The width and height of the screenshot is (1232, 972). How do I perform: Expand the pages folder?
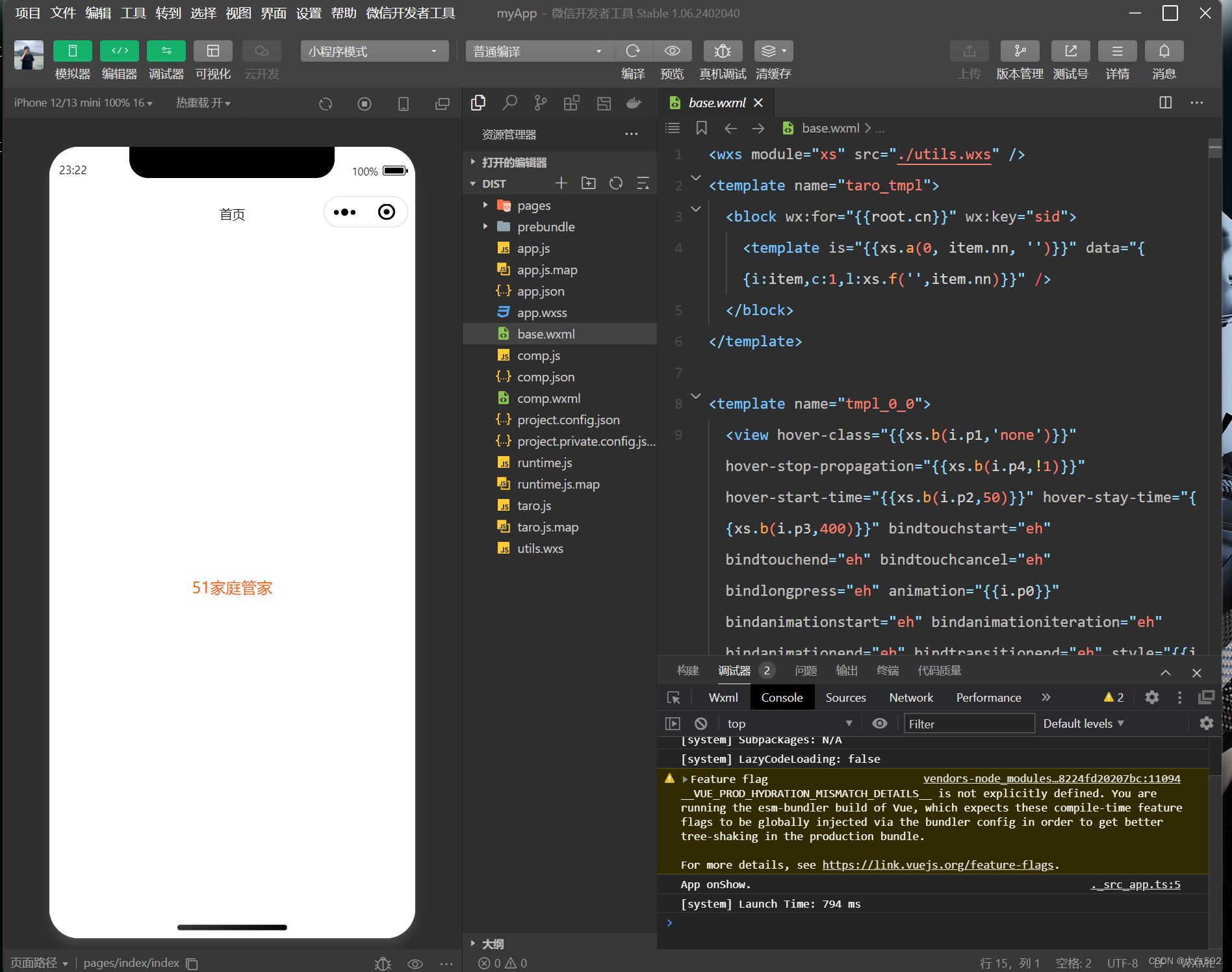(485, 205)
